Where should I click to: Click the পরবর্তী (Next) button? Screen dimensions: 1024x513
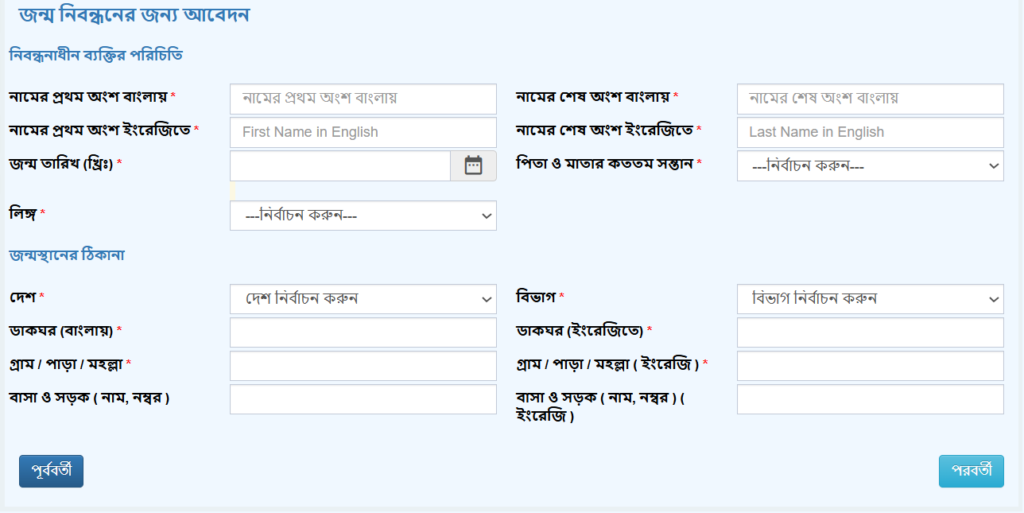coord(971,471)
